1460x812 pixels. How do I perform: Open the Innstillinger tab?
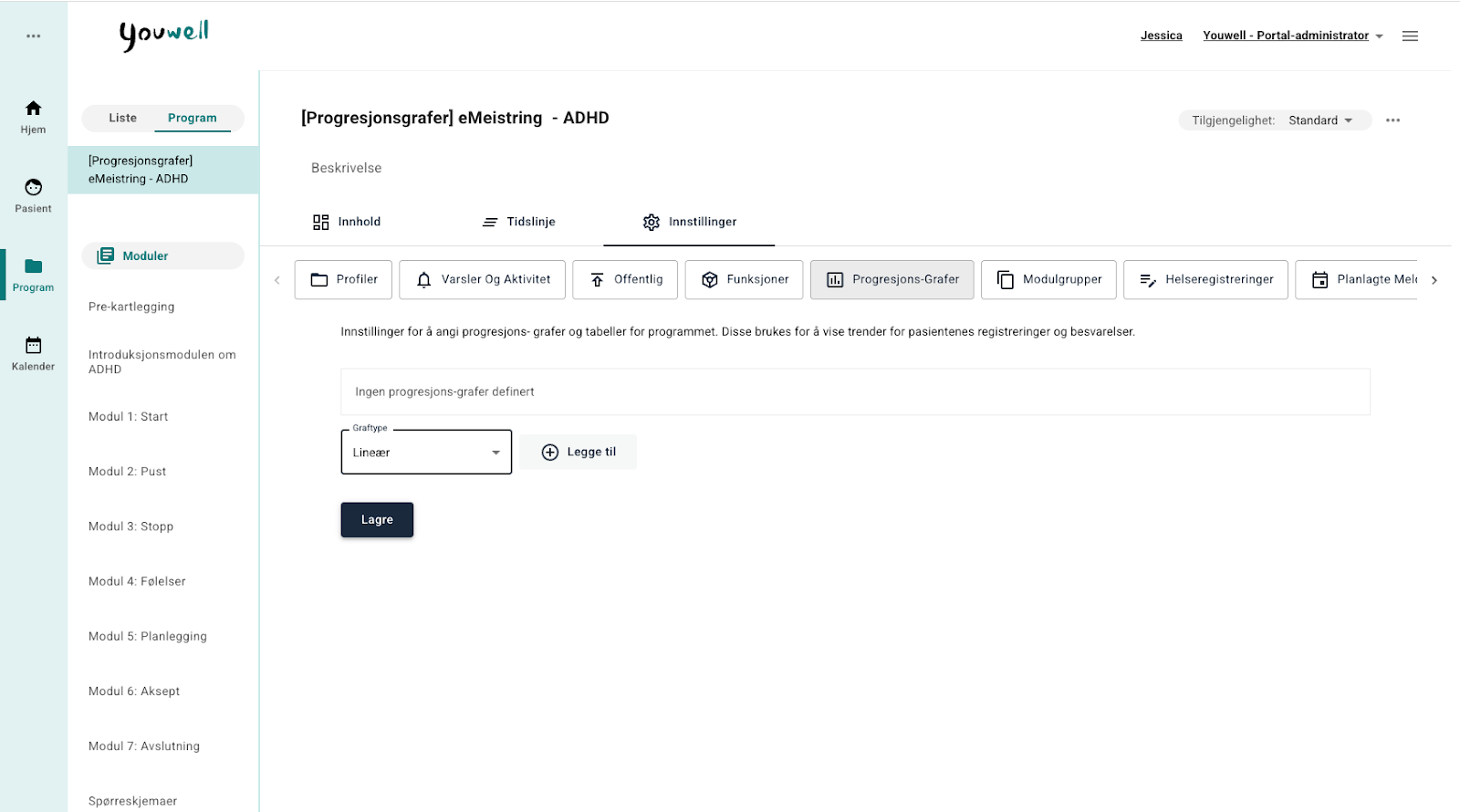point(689,222)
